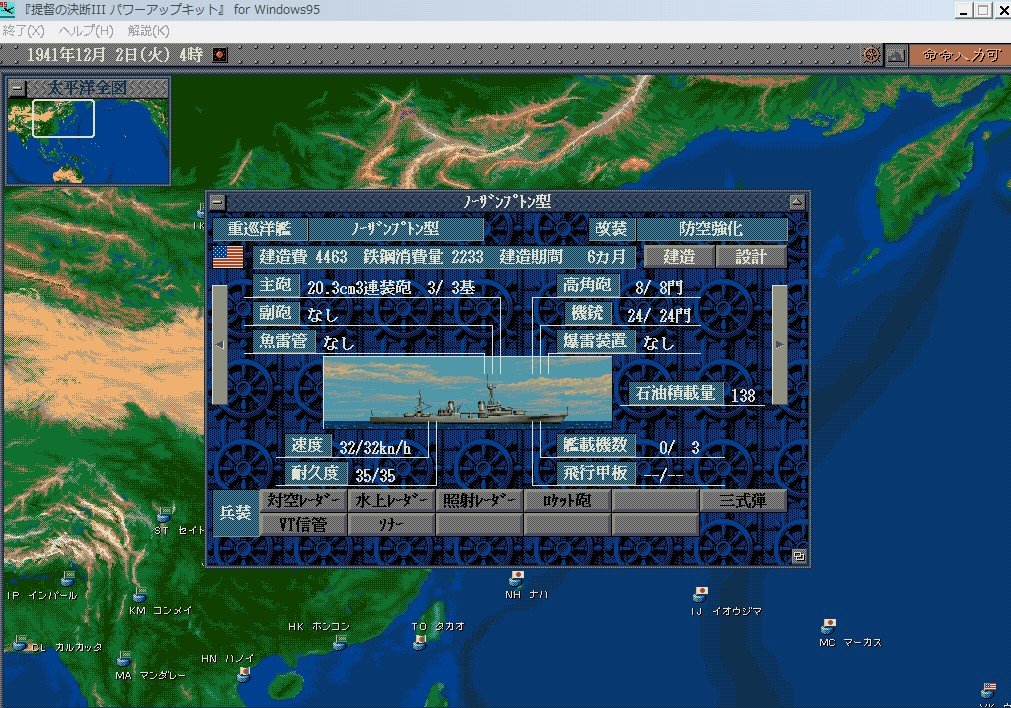Screen dimensions: 1011x708
Task: Click the 爆雷装置 depth charge label
Action: 595,340
